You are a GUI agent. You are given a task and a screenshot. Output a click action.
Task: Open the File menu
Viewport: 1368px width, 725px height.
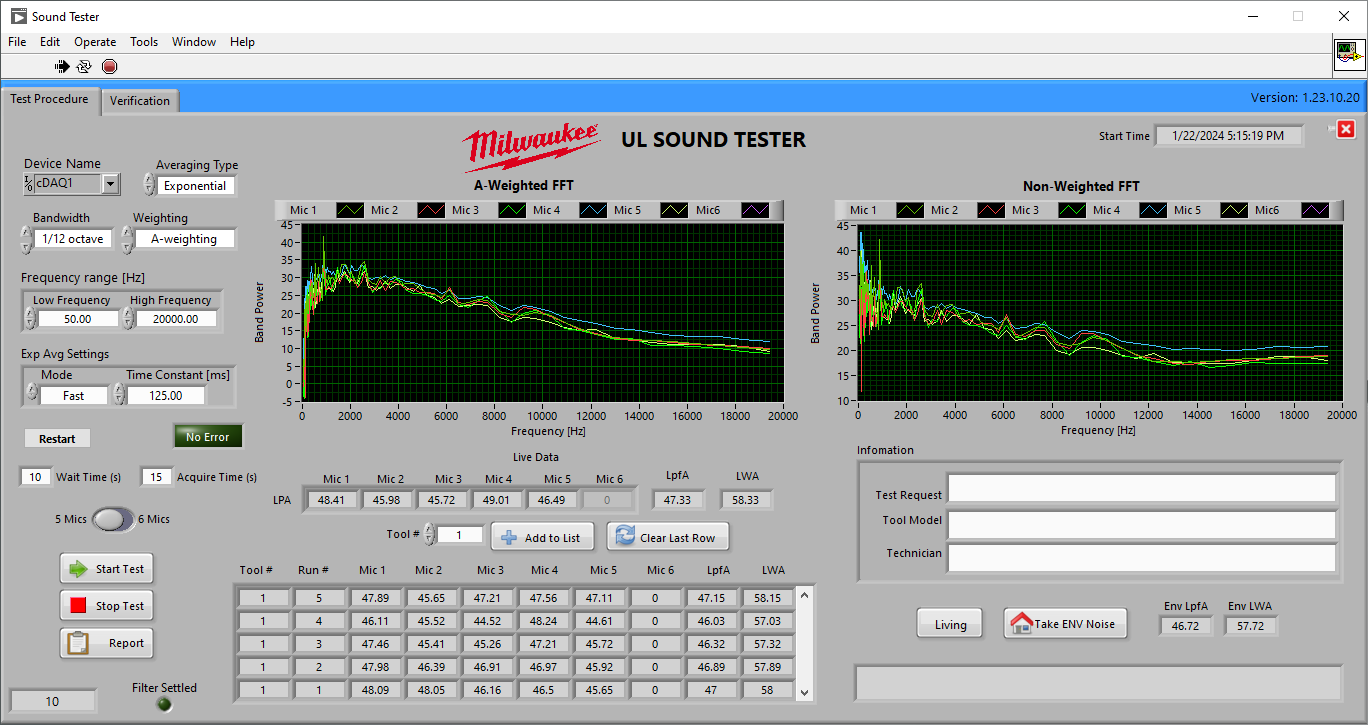coord(17,42)
